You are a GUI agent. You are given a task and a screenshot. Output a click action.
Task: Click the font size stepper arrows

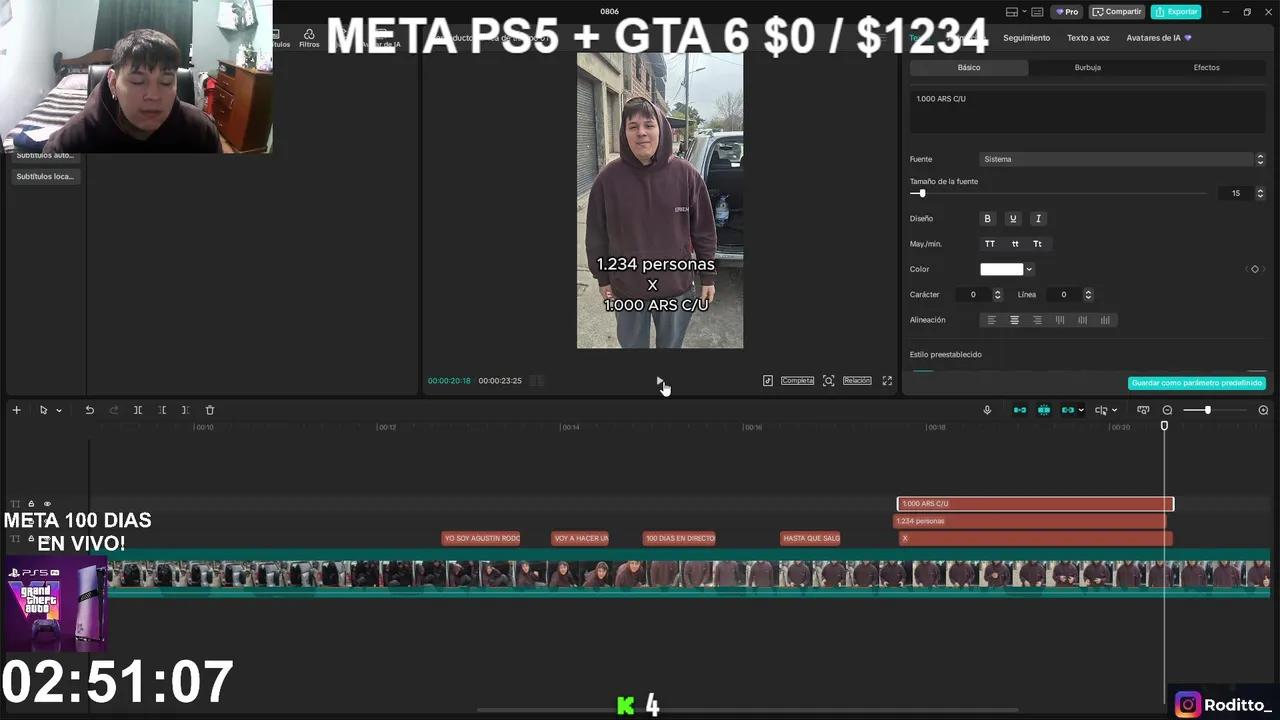pyautogui.click(x=1260, y=193)
